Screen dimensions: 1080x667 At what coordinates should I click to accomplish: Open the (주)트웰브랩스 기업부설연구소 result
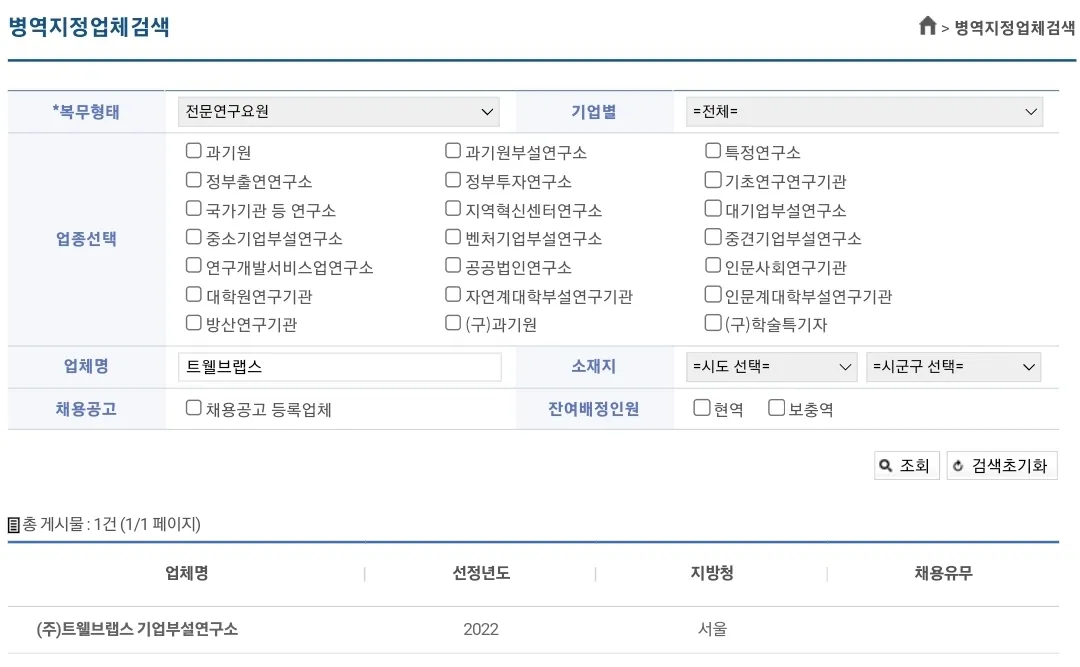coord(138,629)
